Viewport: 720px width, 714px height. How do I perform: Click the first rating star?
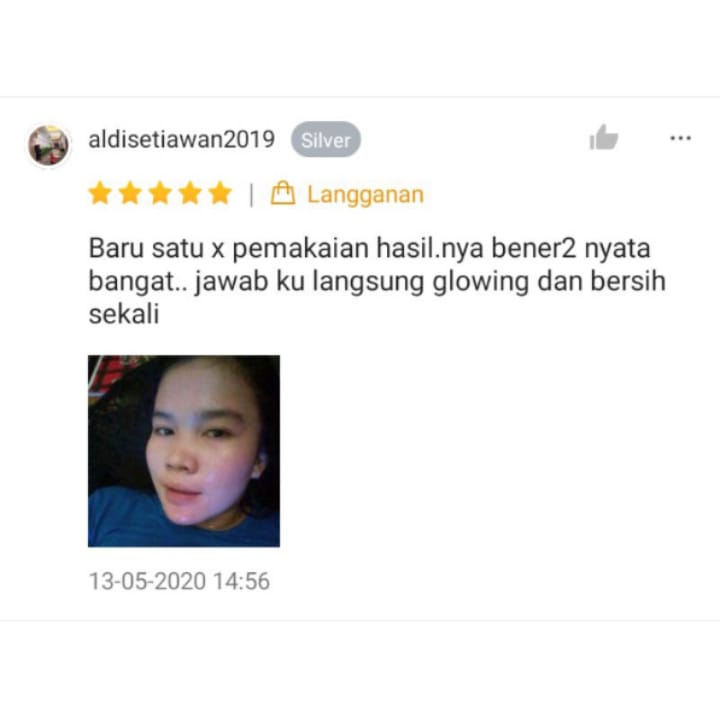tap(100, 193)
